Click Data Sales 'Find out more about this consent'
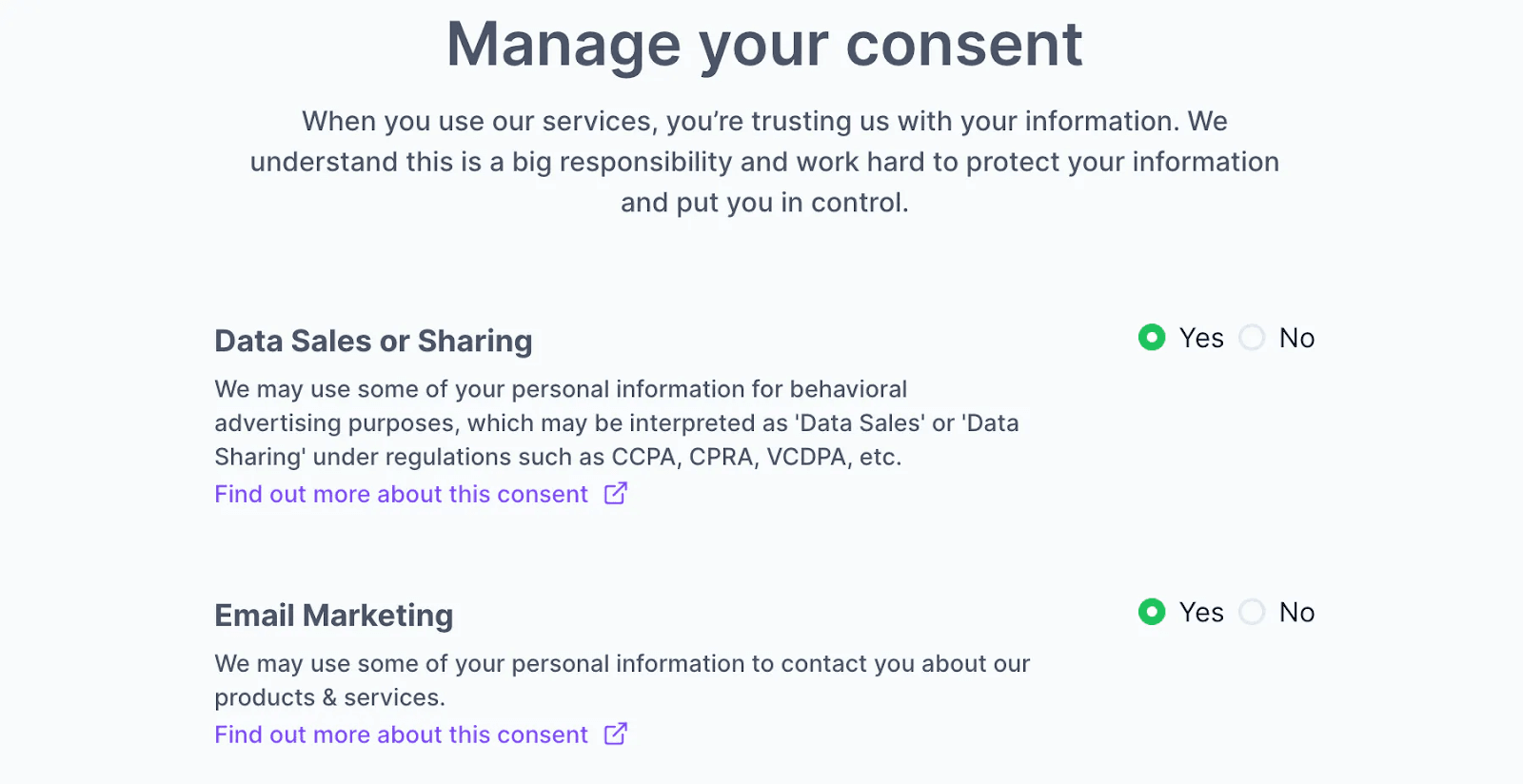 point(401,495)
